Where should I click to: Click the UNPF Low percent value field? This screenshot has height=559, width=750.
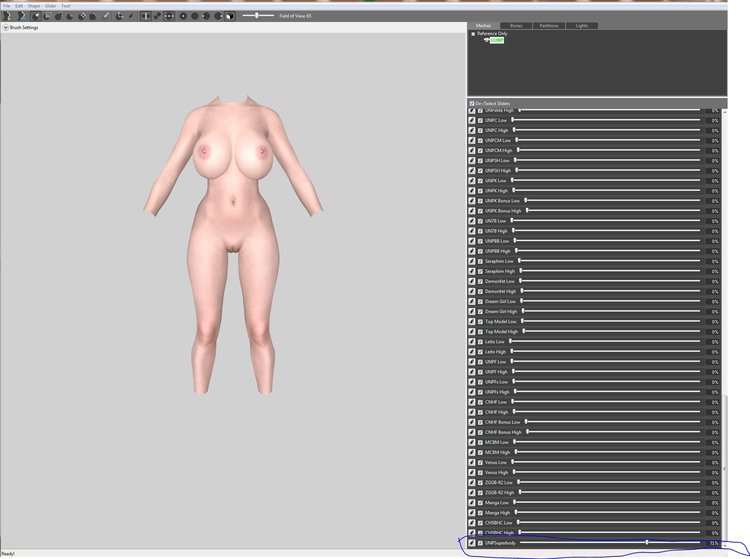(x=714, y=362)
